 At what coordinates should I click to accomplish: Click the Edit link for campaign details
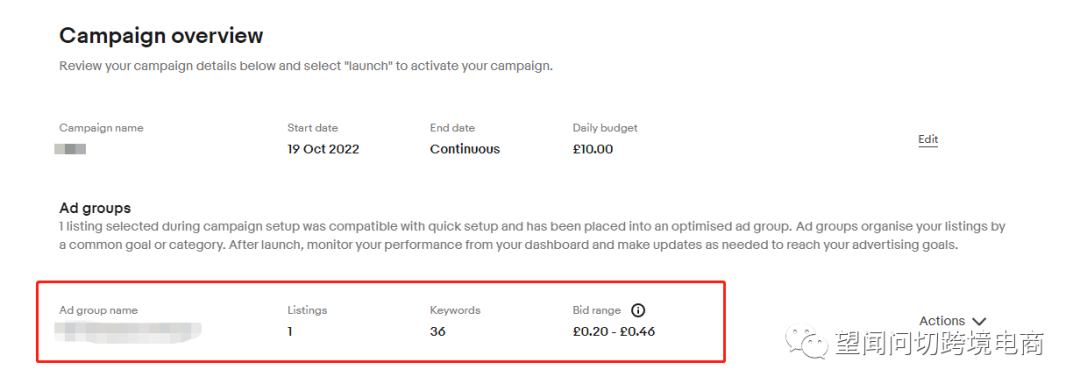[x=928, y=140]
